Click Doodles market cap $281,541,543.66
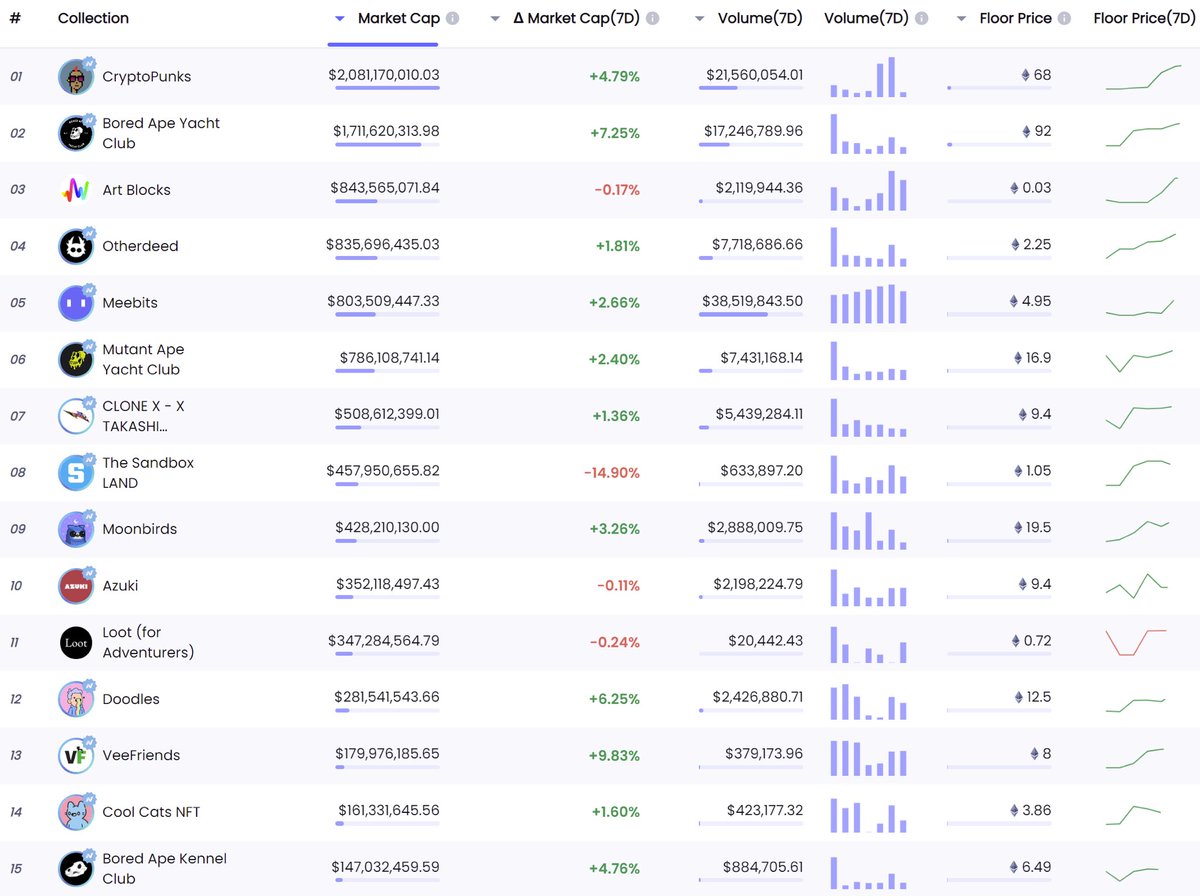 coord(387,697)
